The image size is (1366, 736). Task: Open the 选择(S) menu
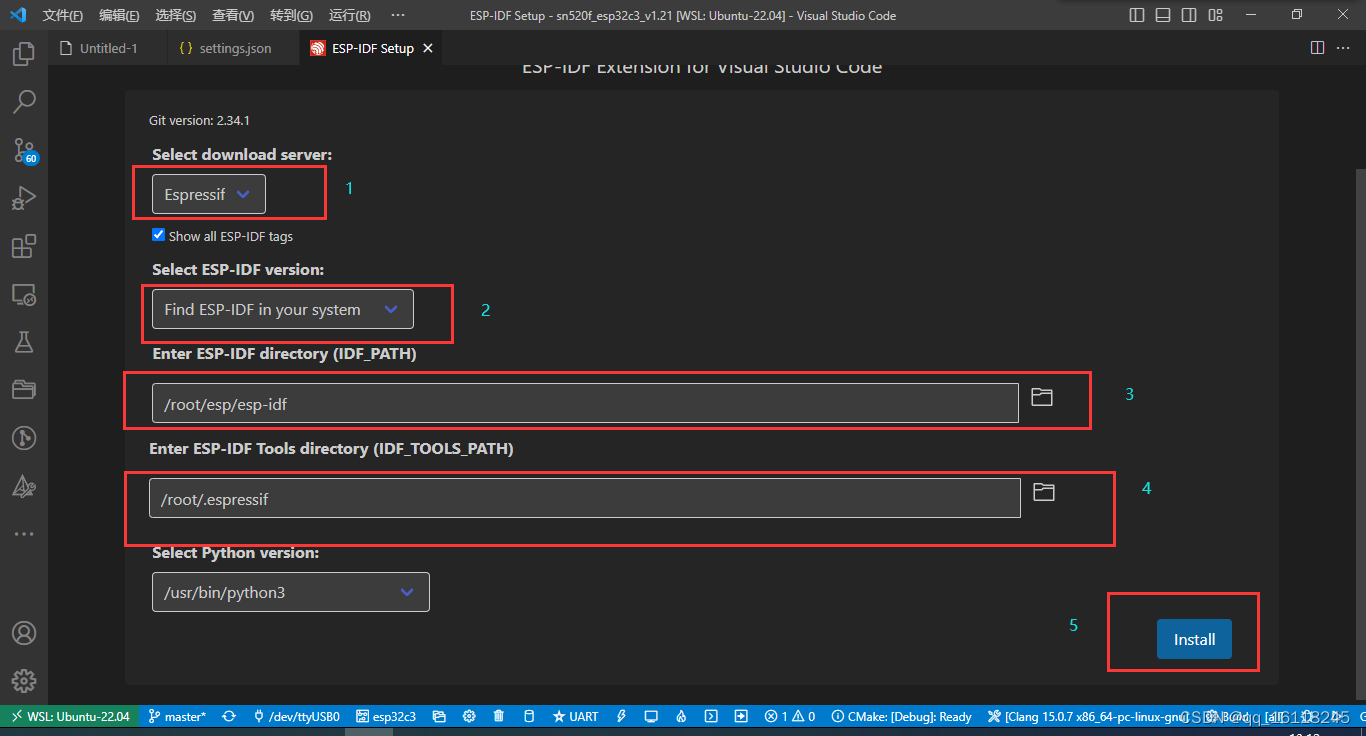click(x=176, y=15)
